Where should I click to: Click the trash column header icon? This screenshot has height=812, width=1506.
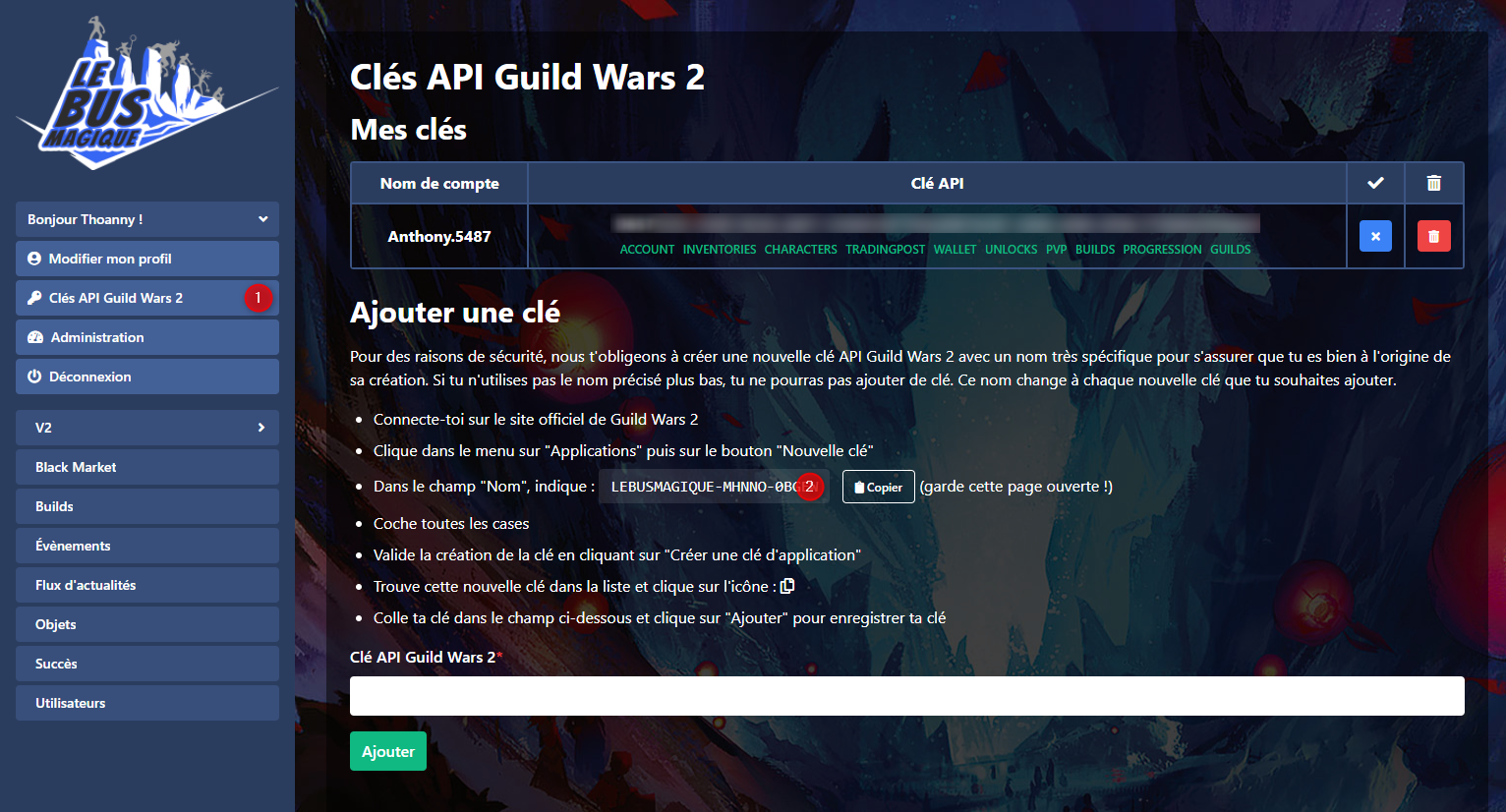click(x=1433, y=183)
